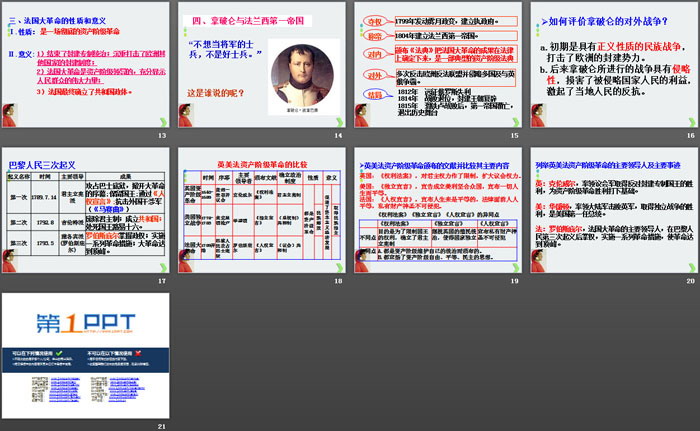Click the green arrow icon on slide 15

pyautogui.click(x=516, y=122)
